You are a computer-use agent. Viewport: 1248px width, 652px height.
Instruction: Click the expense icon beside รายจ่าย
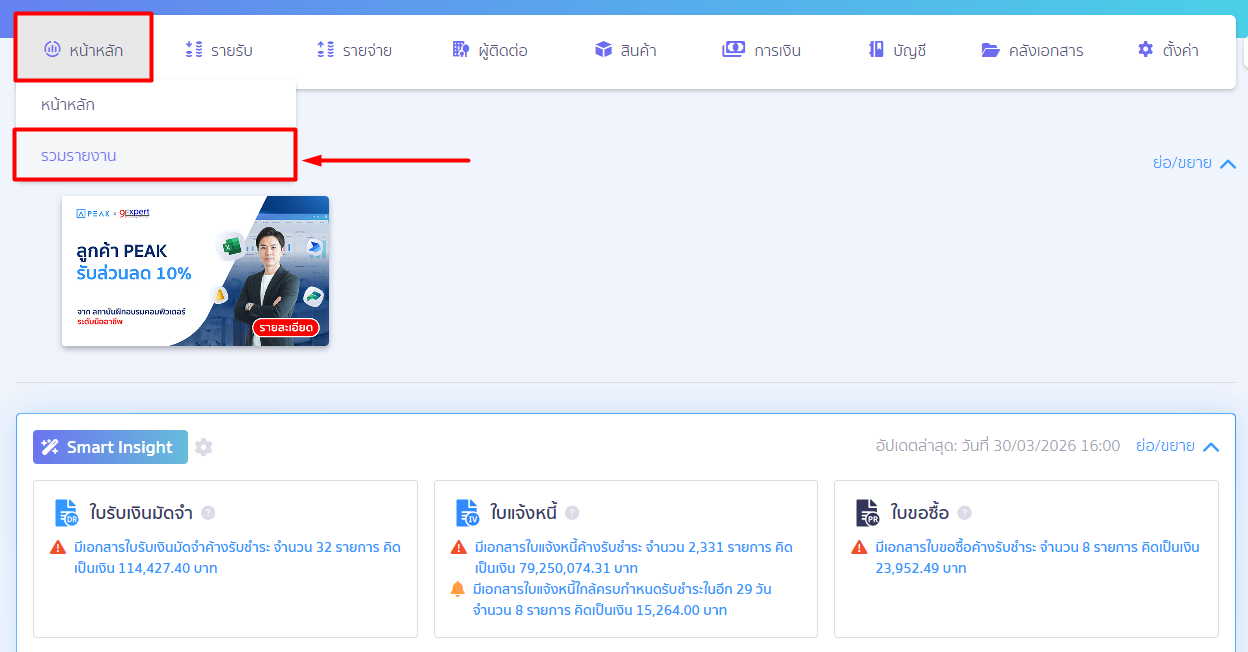325,49
